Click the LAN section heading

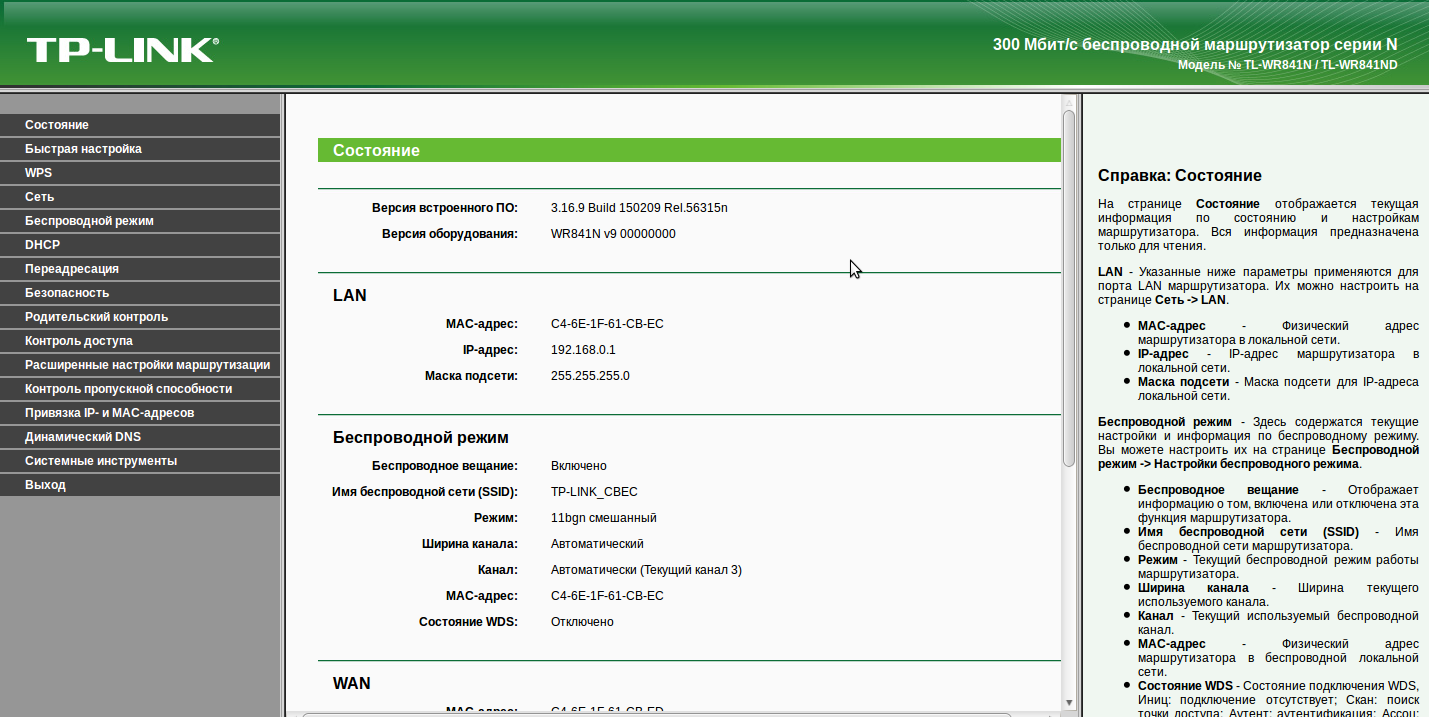(350, 296)
